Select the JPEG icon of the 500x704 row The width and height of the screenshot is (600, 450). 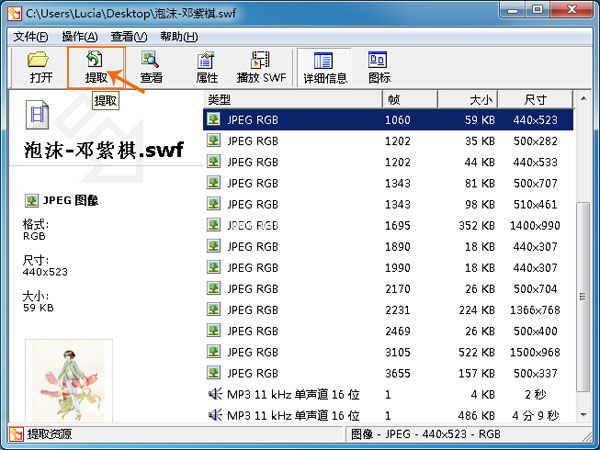pyautogui.click(x=214, y=288)
